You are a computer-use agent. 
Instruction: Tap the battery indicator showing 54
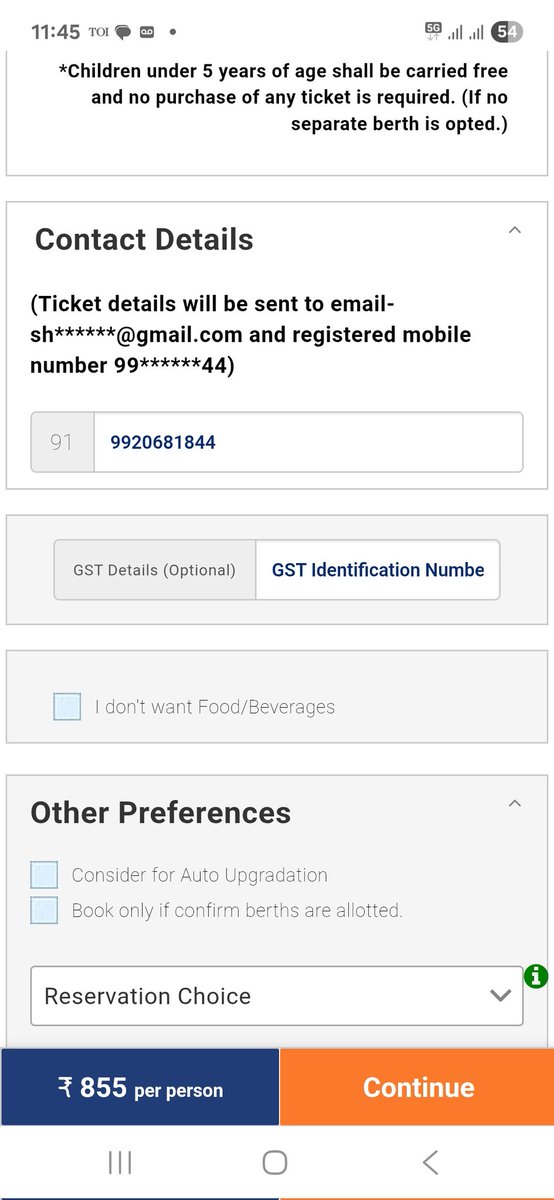[509, 32]
